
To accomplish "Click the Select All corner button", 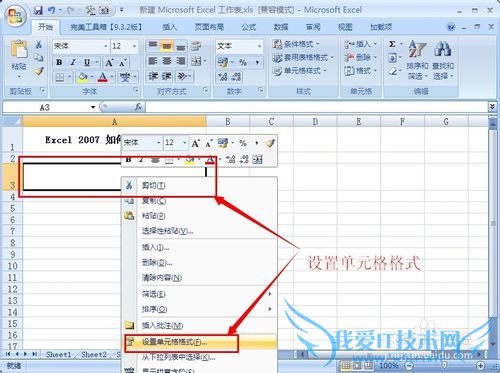I will point(13,121).
